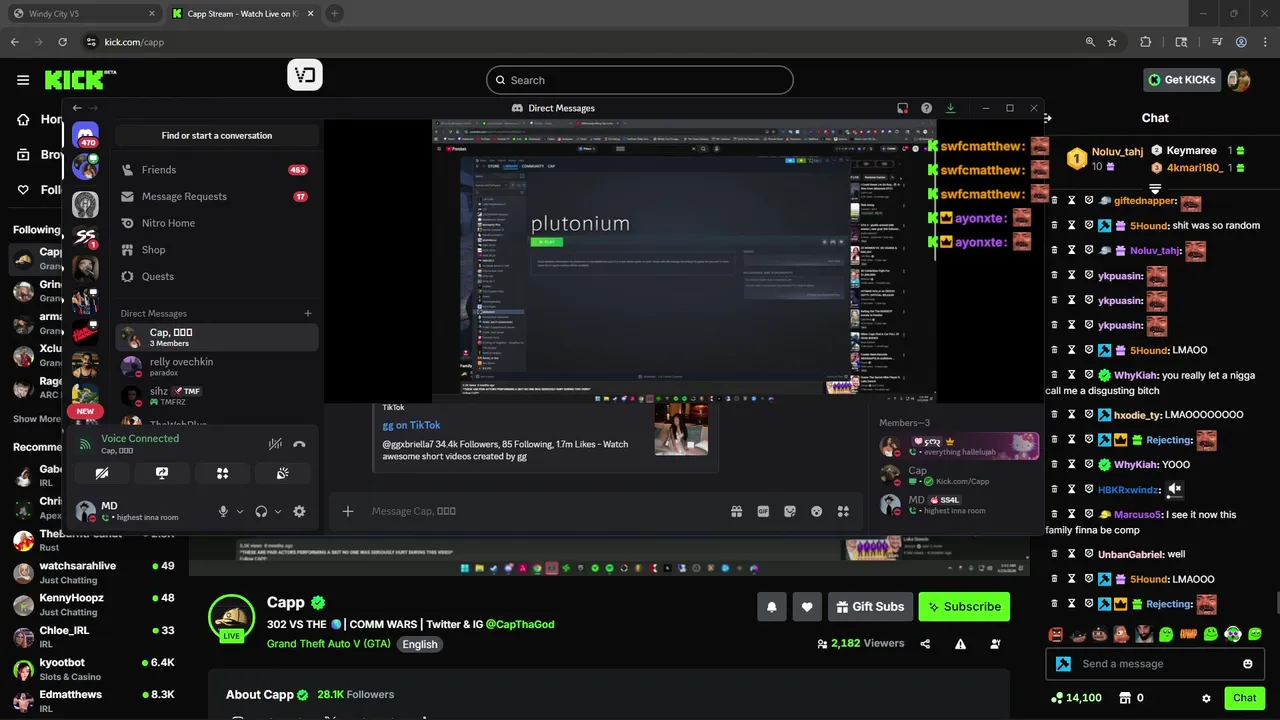Open the TikTok preview thumbnail

tap(681, 428)
